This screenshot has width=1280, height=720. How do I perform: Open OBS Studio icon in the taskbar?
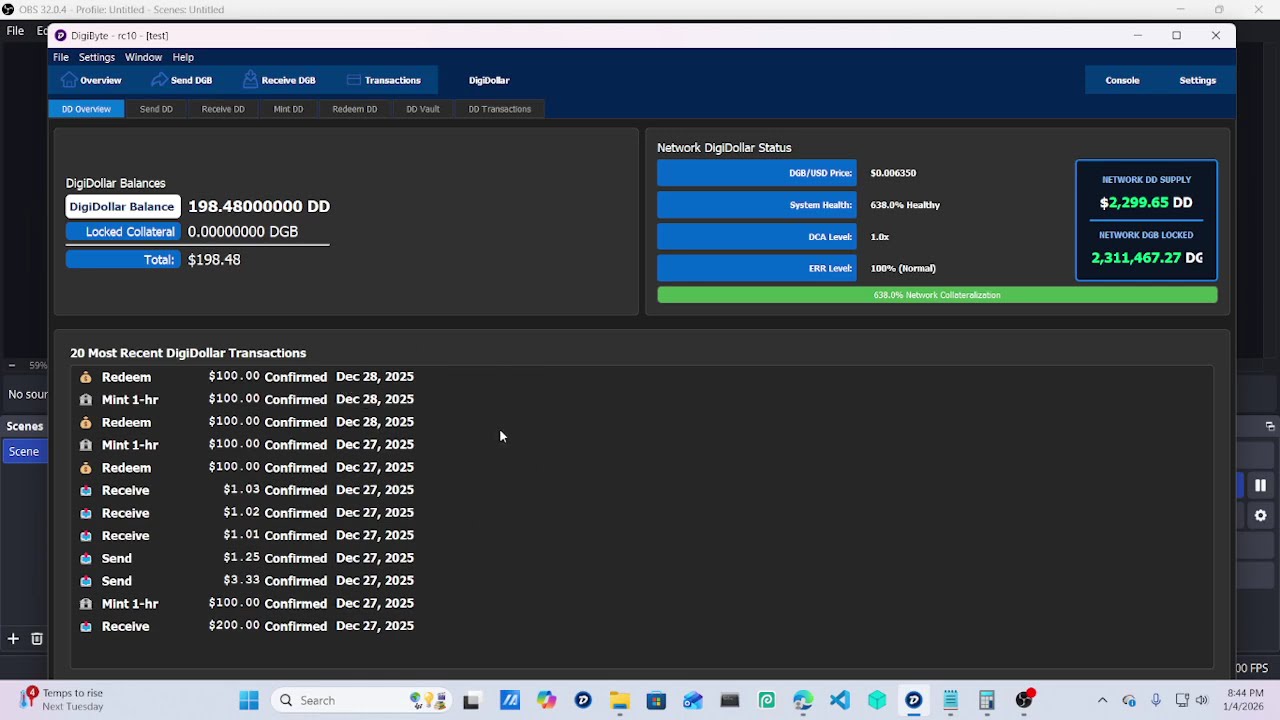coord(1024,700)
